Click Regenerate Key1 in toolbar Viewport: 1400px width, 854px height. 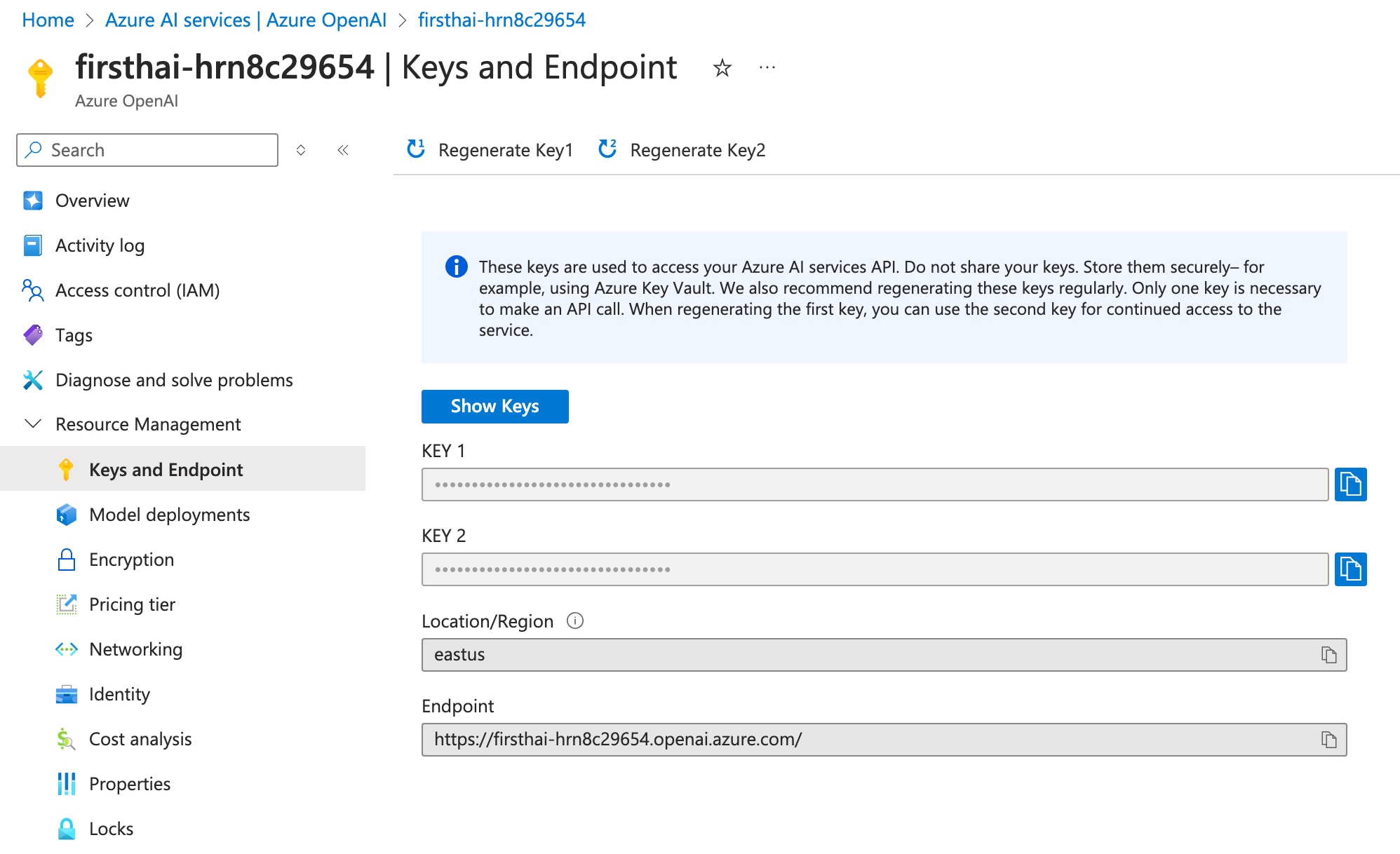(x=490, y=150)
